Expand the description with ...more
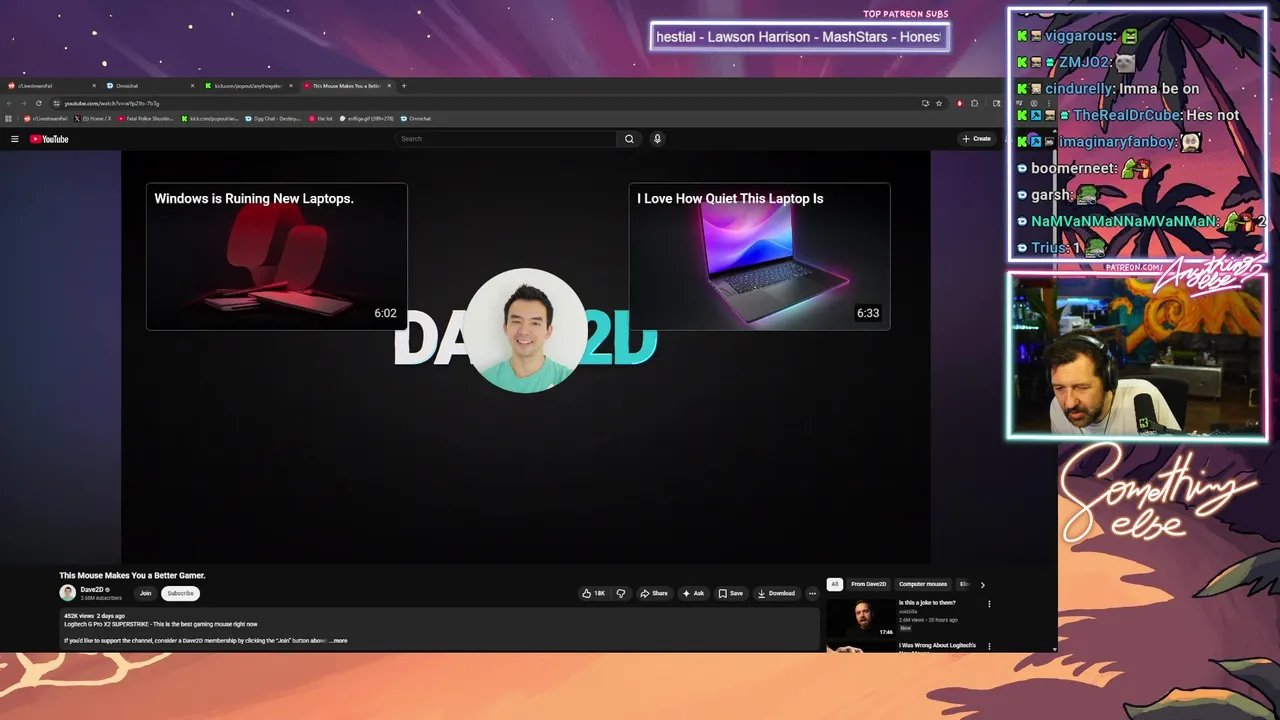1280x720 pixels. [339, 640]
